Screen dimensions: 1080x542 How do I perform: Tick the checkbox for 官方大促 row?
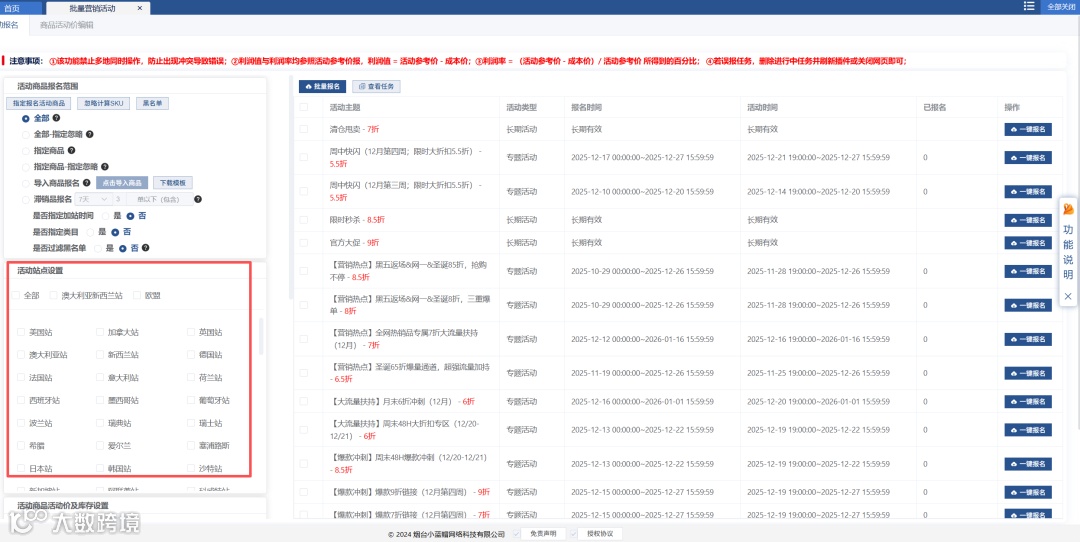point(304,243)
